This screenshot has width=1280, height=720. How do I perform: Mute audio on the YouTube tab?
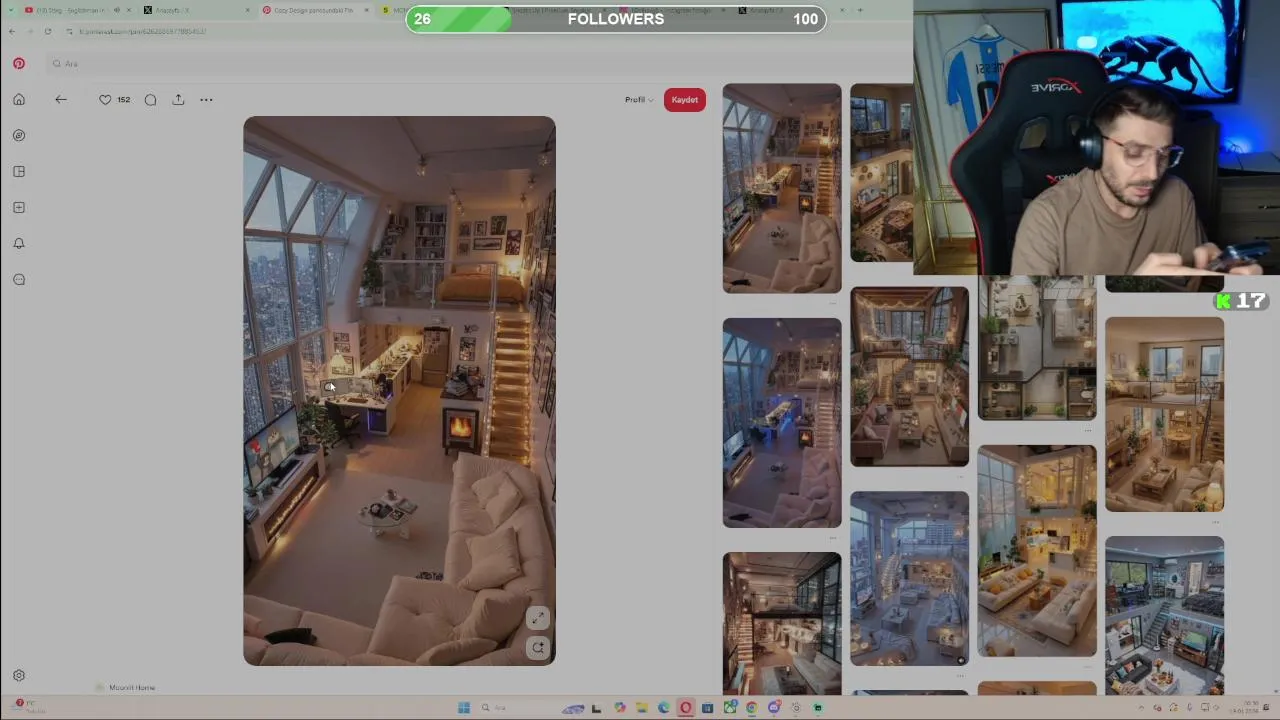click(116, 10)
